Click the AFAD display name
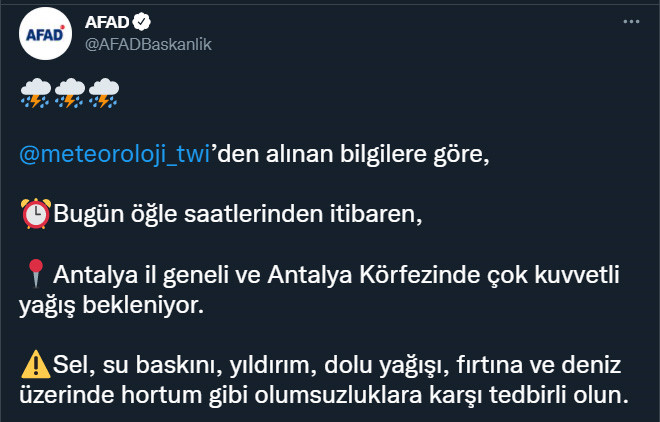This screenshot has width=660, height=422. tap(107, 22)
